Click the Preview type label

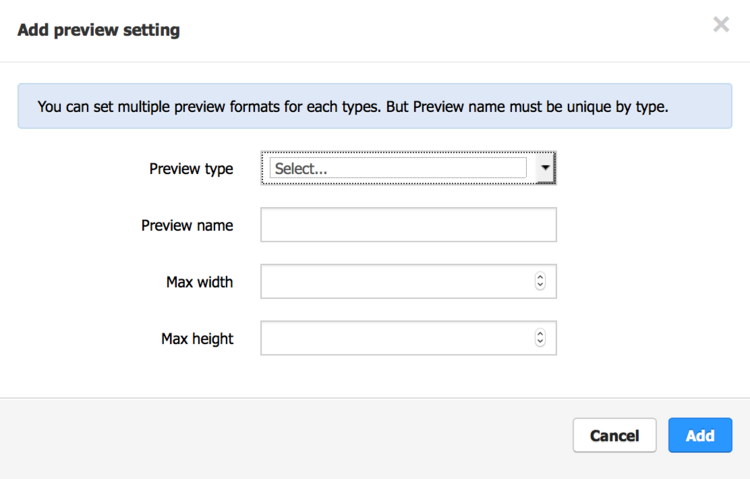coord(191,169)
